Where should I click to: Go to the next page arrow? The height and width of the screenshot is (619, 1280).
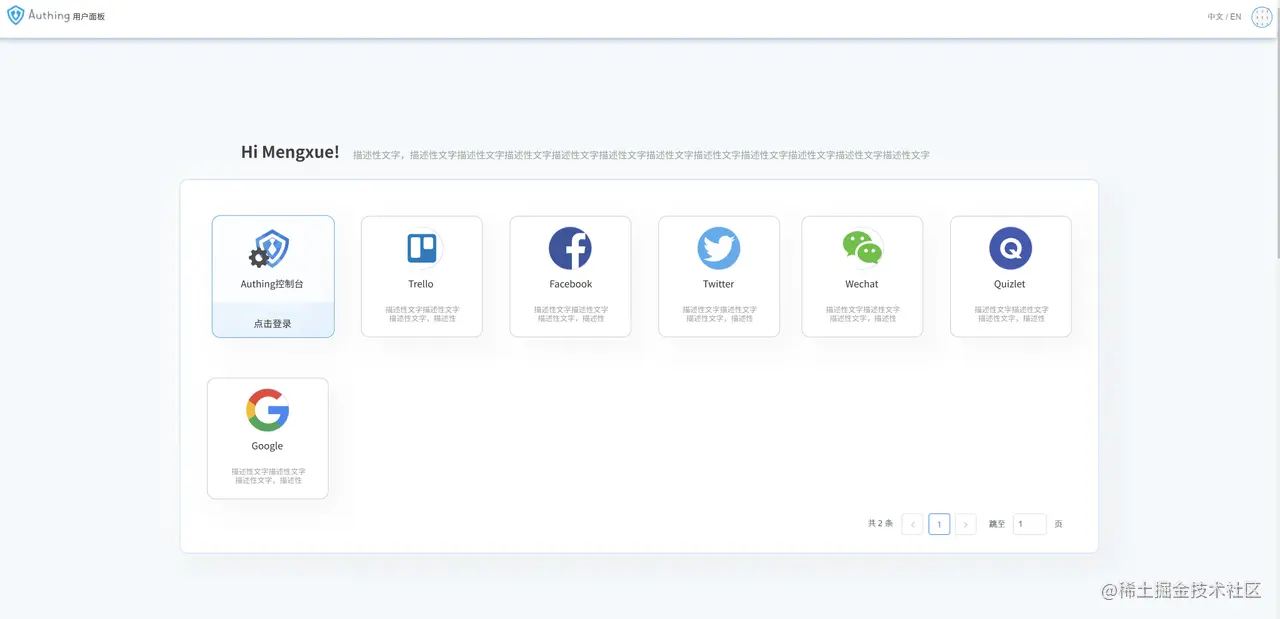pyautogui.click(x=965, y=524)
